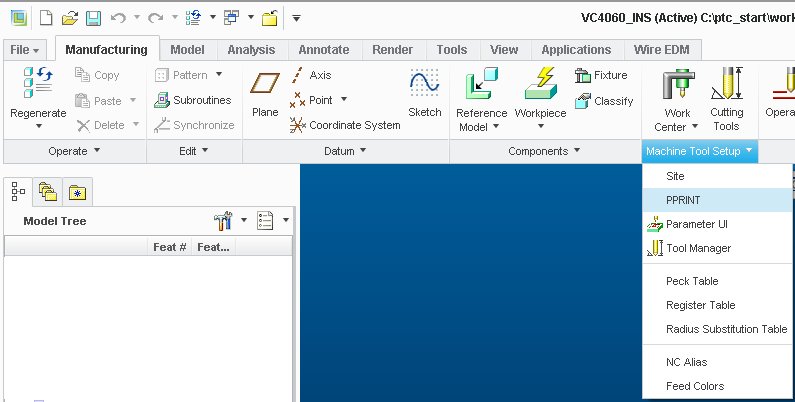Open Model Tree settings dropdown arrow
Screen dimensions: 795x402
click(244, 220)
